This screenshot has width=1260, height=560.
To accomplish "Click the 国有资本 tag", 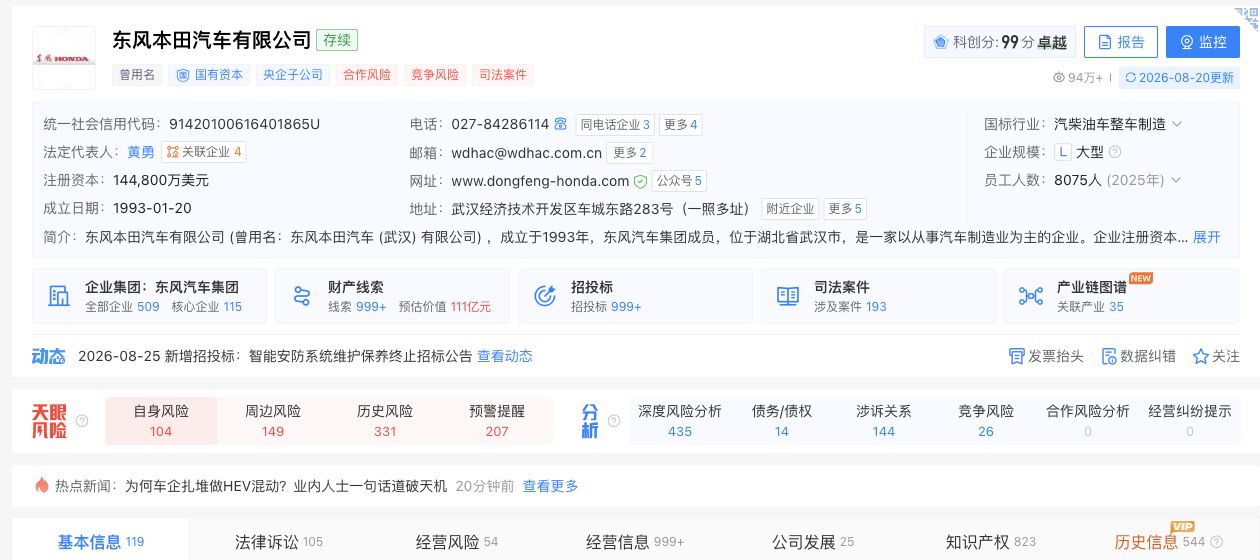I will click(210, 75).
